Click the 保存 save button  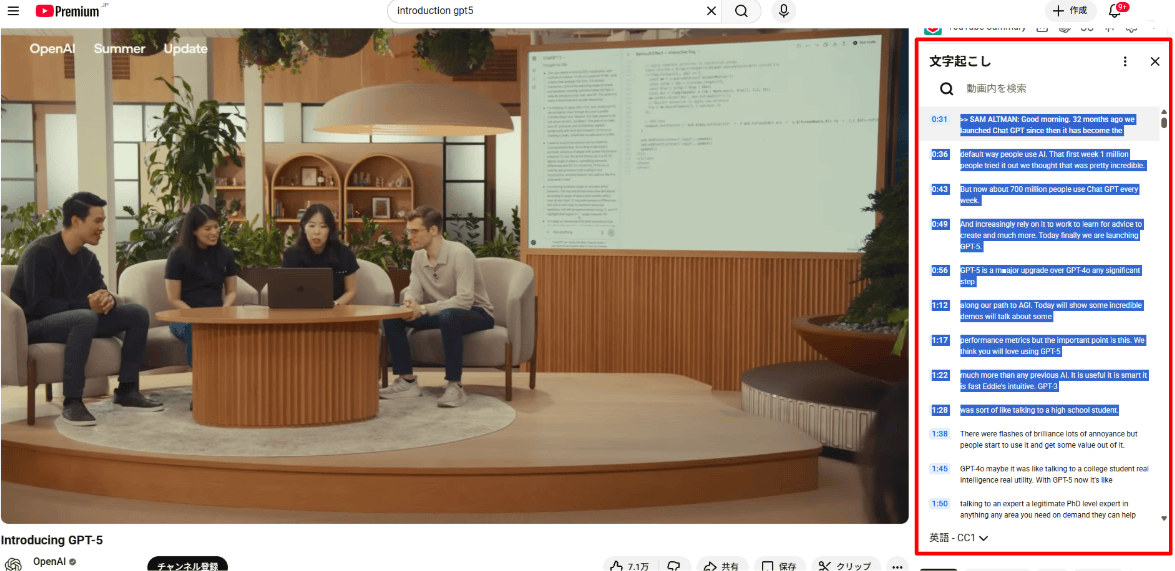[x=779, y=566]
